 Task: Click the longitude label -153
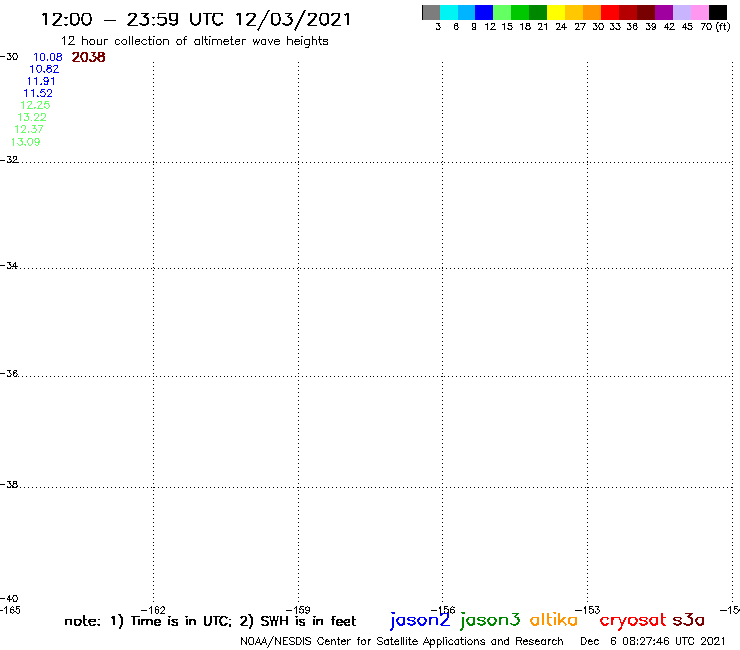pos(588,610)
